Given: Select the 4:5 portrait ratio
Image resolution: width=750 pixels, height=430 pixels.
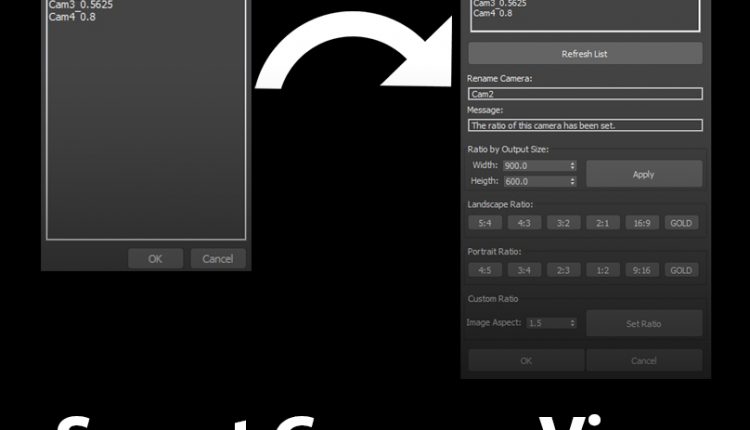Looking at the screenshot, I should (484, 270).
